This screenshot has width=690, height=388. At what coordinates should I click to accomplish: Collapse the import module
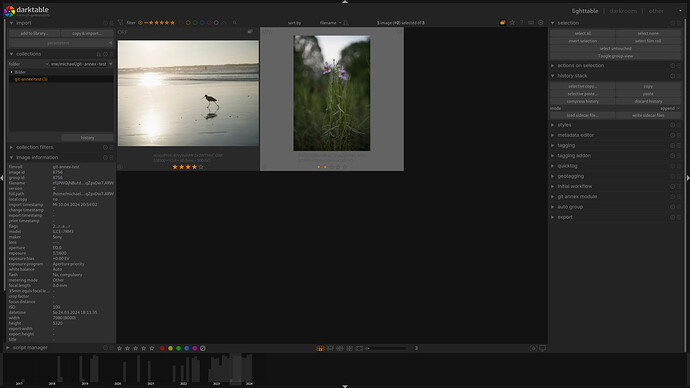[x=11, y=23]
